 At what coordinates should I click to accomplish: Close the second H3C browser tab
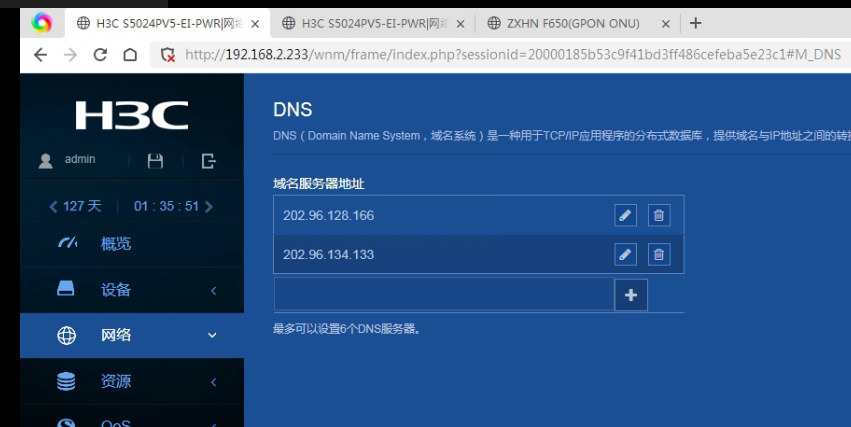click(x=460, y=24)
